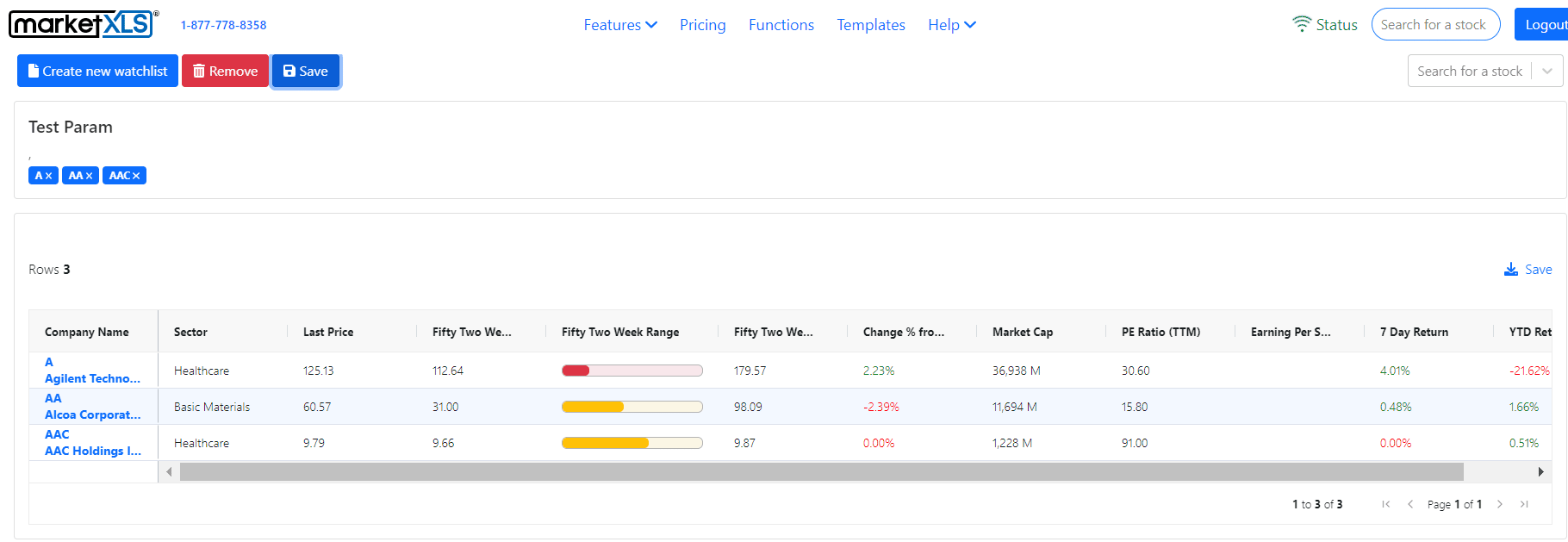The height and width of the screenshot is (542, 1568).
Task: Sort by Fifty Two Week Range column
Action: [620, 332]
